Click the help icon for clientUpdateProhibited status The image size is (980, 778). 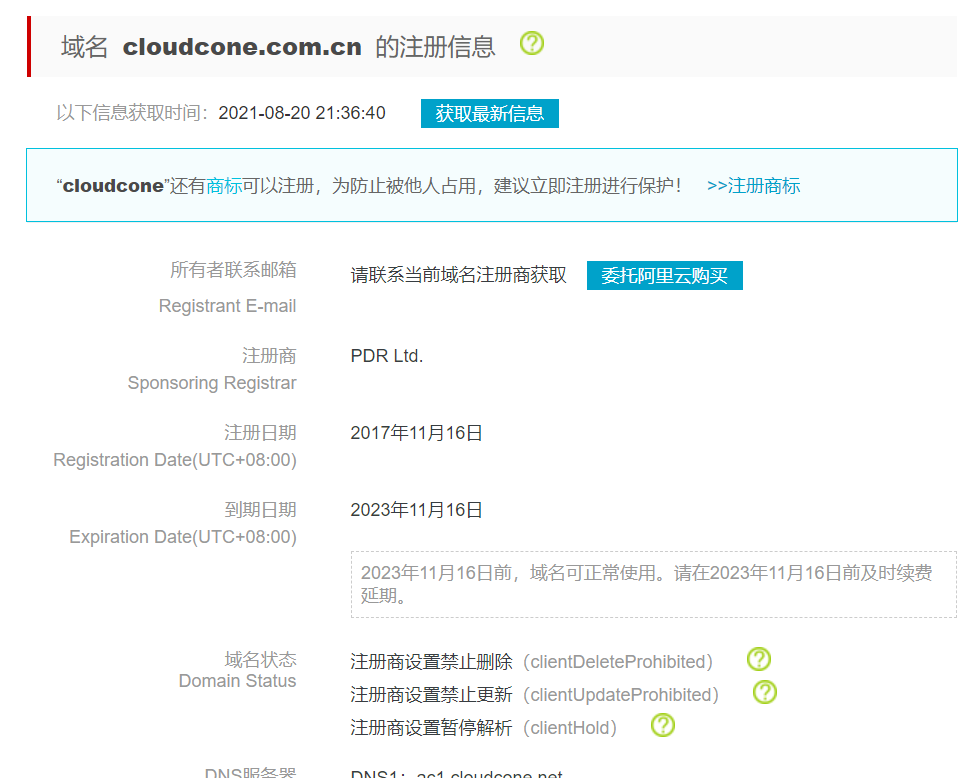tap(764, 692)
